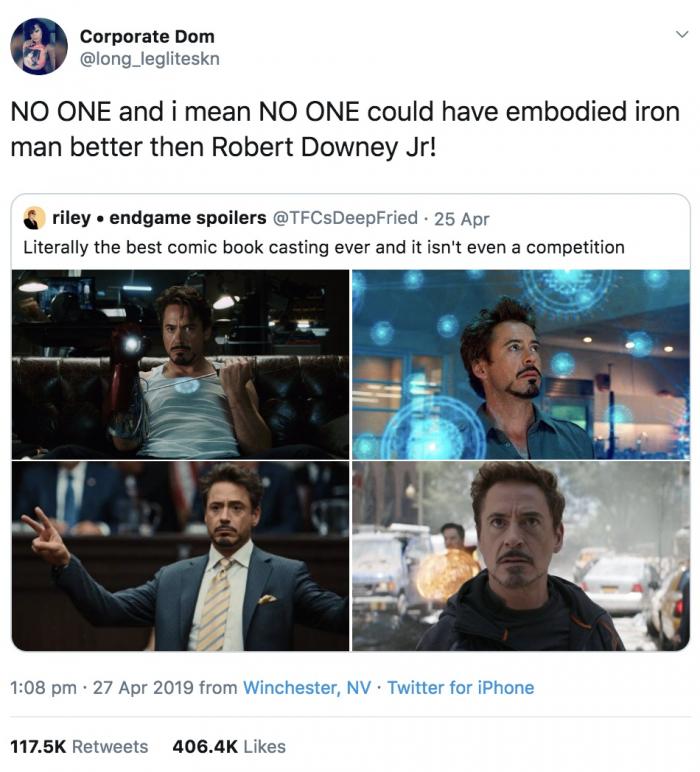Open riley • endgame spoilers profile name
700x772 pixels.
(160, 218)
